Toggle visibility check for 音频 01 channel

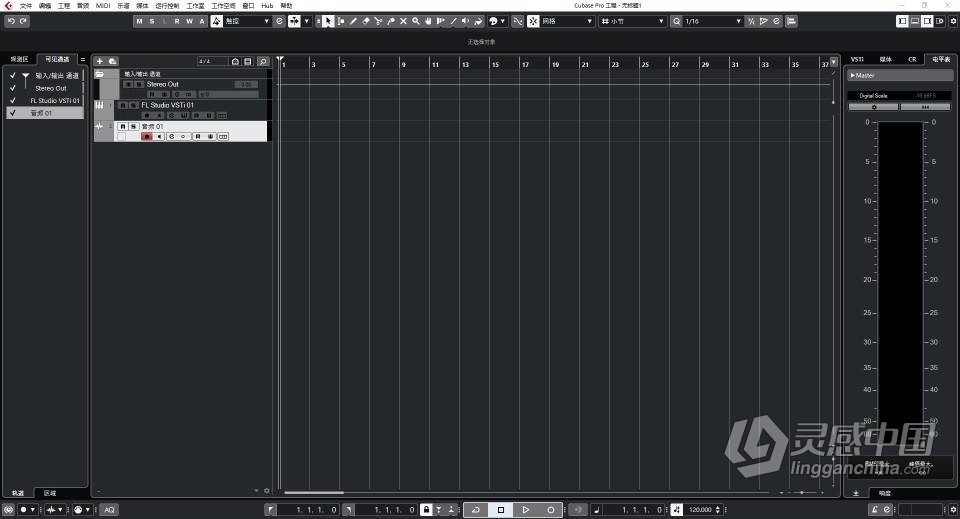12,113
